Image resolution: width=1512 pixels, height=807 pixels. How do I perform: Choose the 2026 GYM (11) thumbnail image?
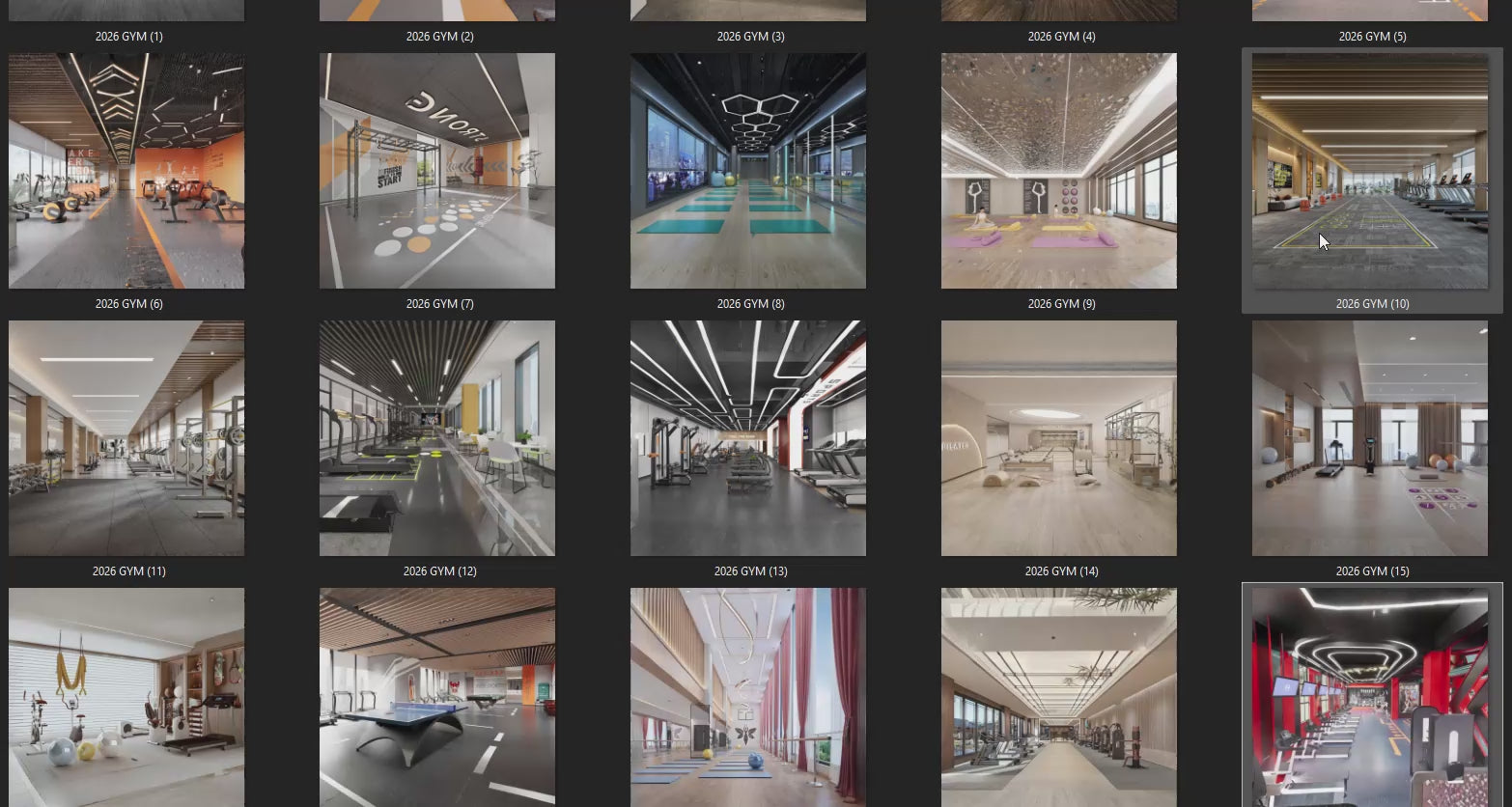coord(126,438)
